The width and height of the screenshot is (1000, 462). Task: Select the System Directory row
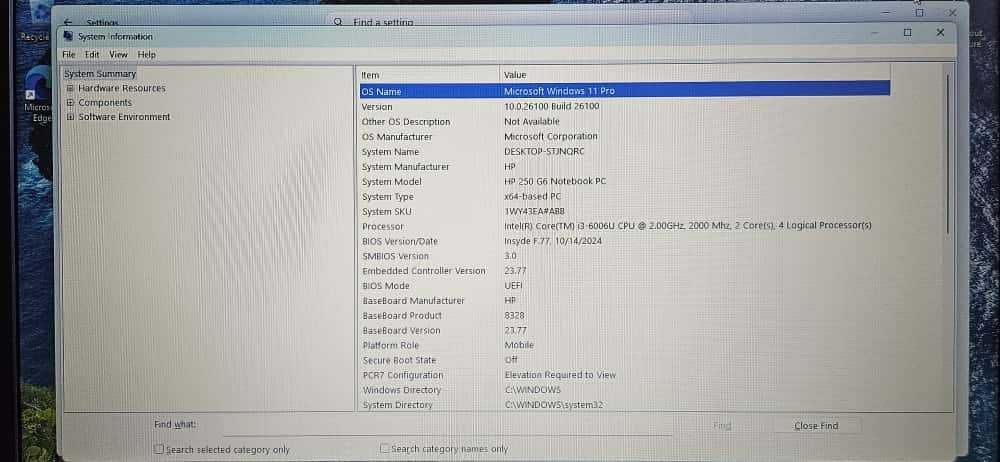[x=625, y=405]
